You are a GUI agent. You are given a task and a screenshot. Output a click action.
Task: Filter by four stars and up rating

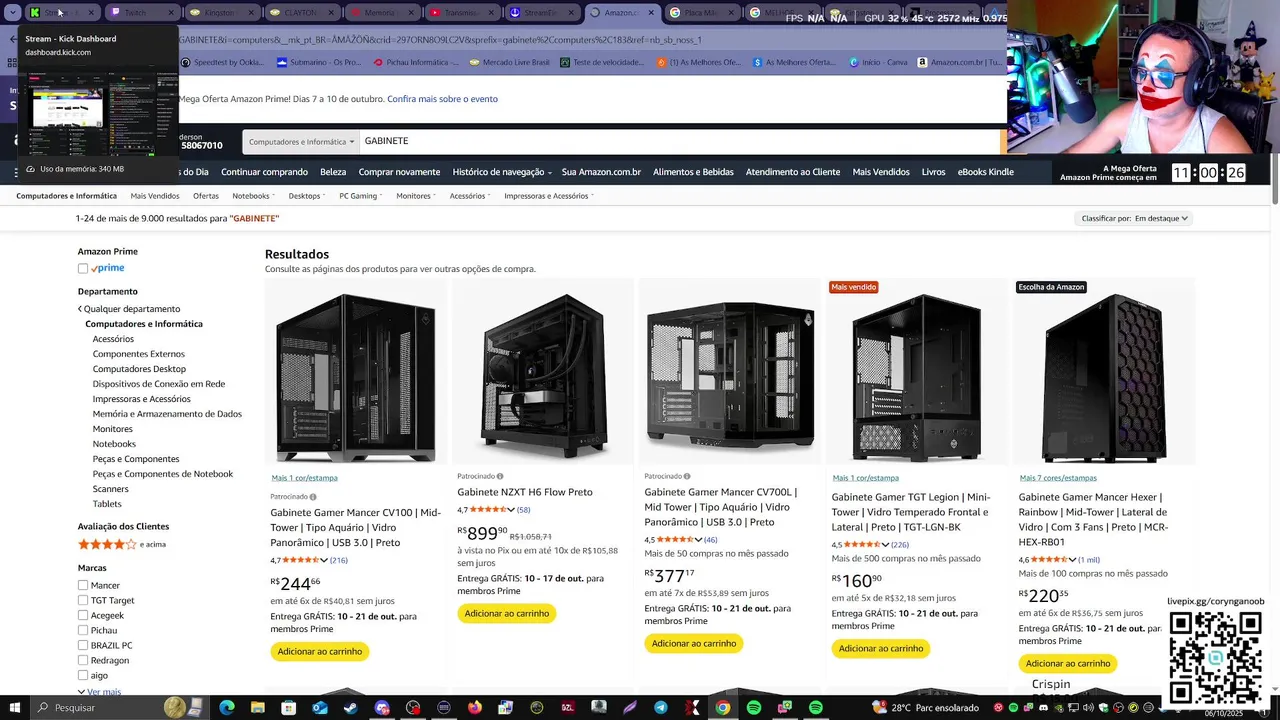tap(122, 544)
